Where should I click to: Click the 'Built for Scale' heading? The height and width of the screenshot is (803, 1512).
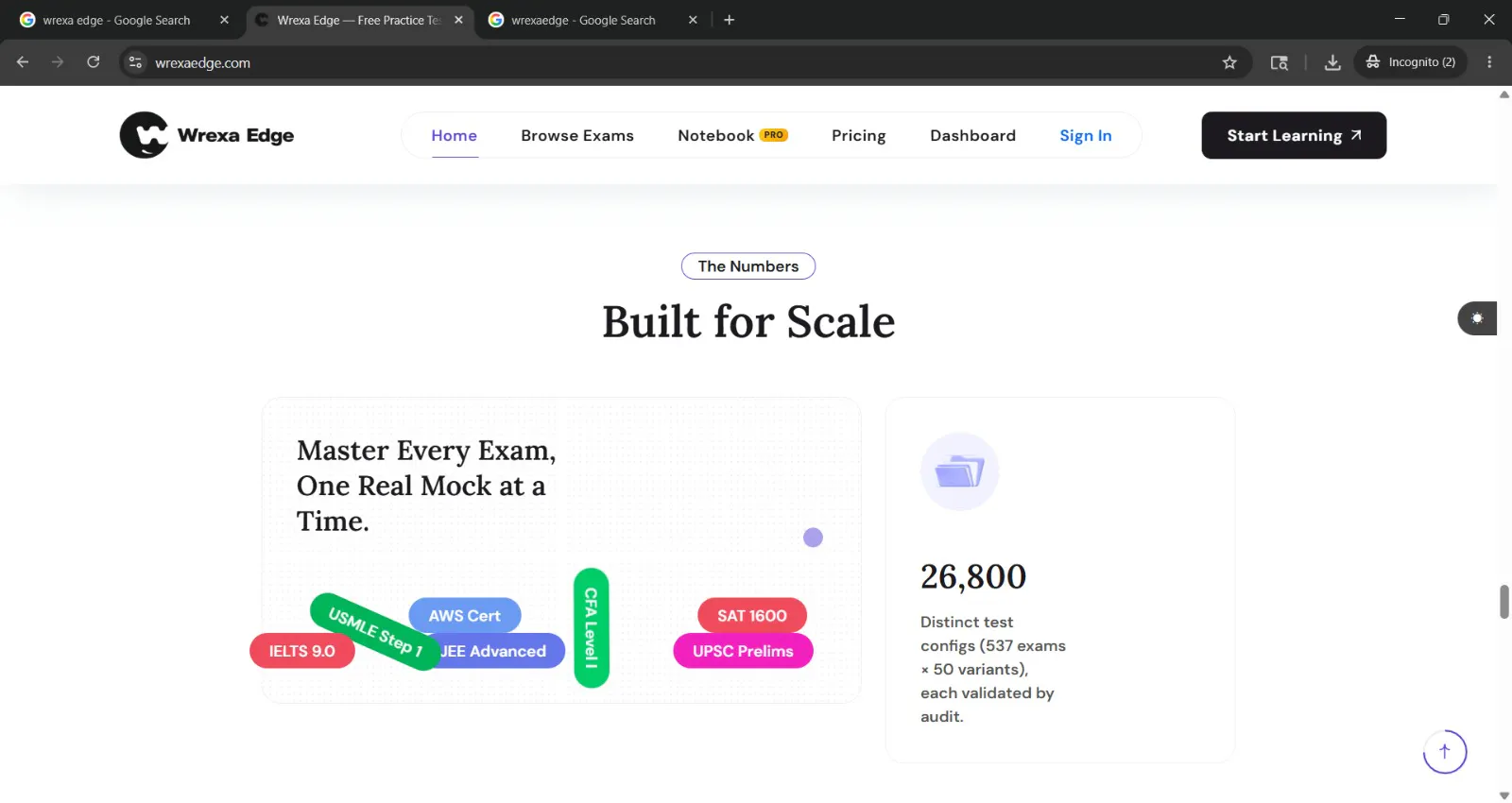point(748,321)
